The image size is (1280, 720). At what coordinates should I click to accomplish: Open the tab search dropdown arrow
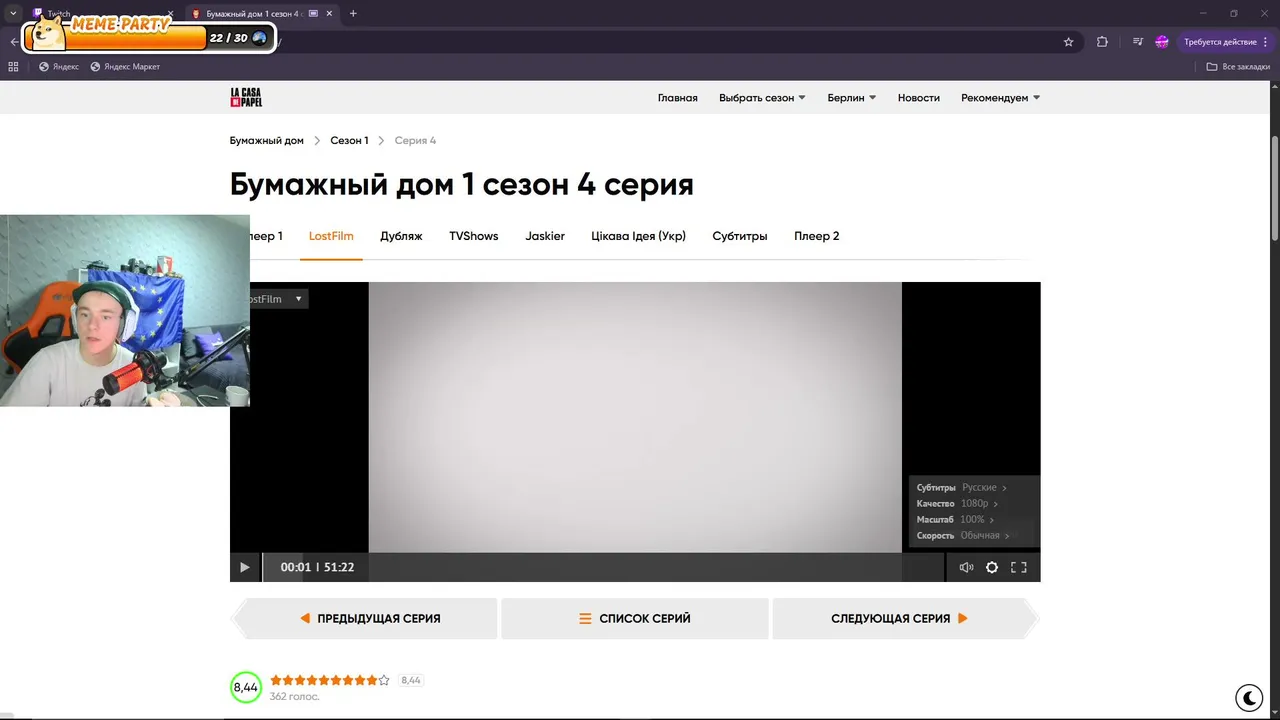coord(13,14)
